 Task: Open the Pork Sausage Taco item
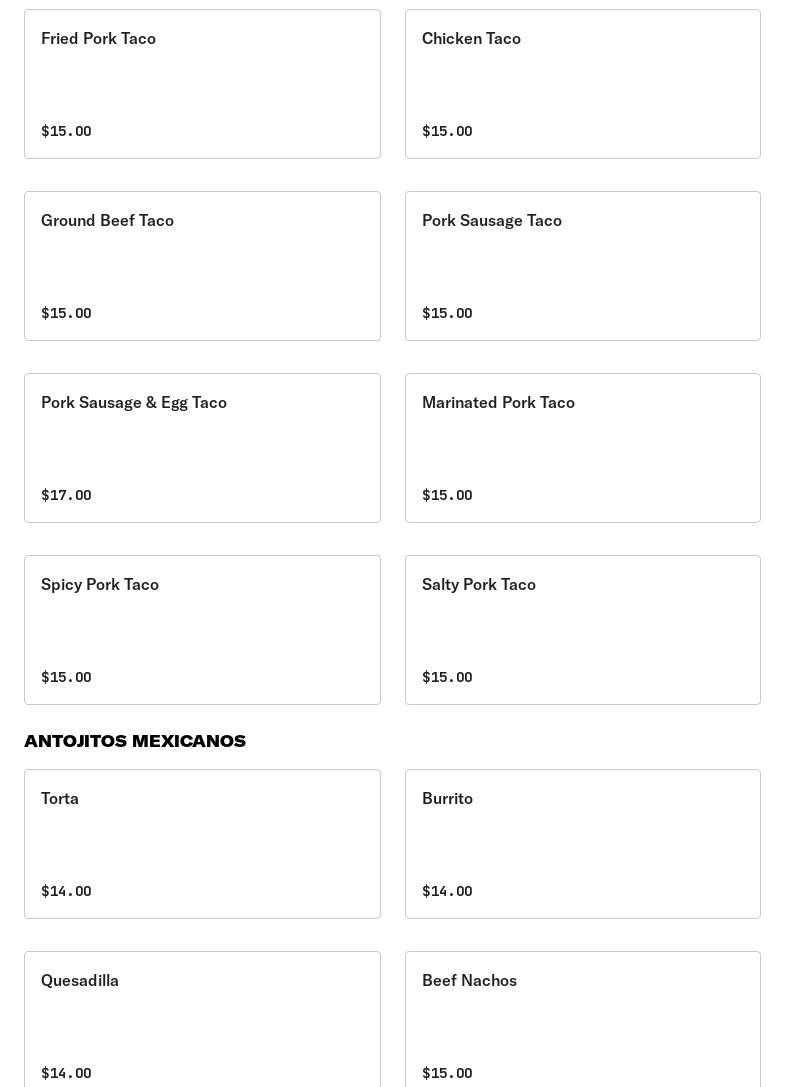tap(583, 266)
